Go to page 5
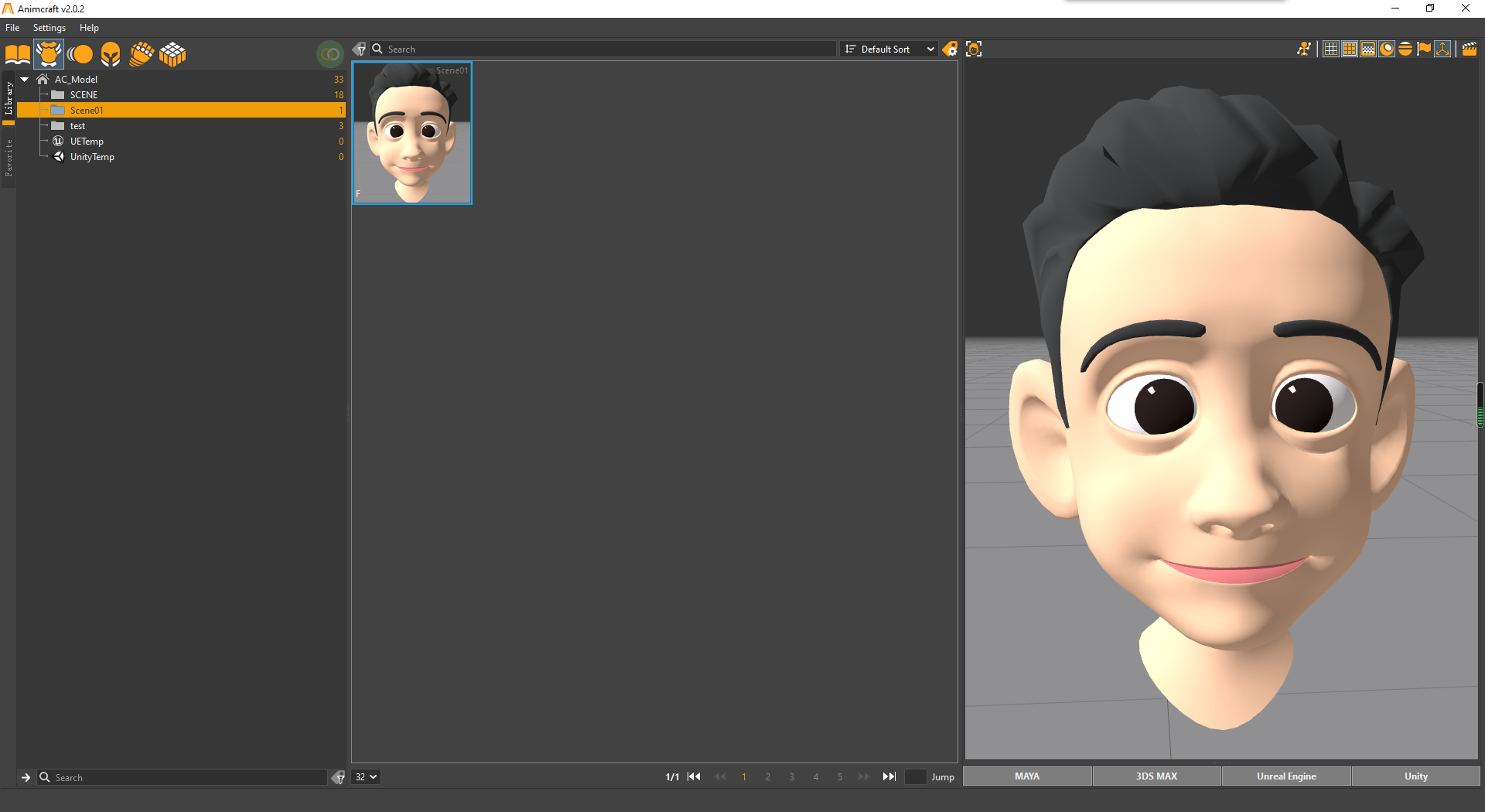Screen dimensions: 1485x812 pos(840,776)
